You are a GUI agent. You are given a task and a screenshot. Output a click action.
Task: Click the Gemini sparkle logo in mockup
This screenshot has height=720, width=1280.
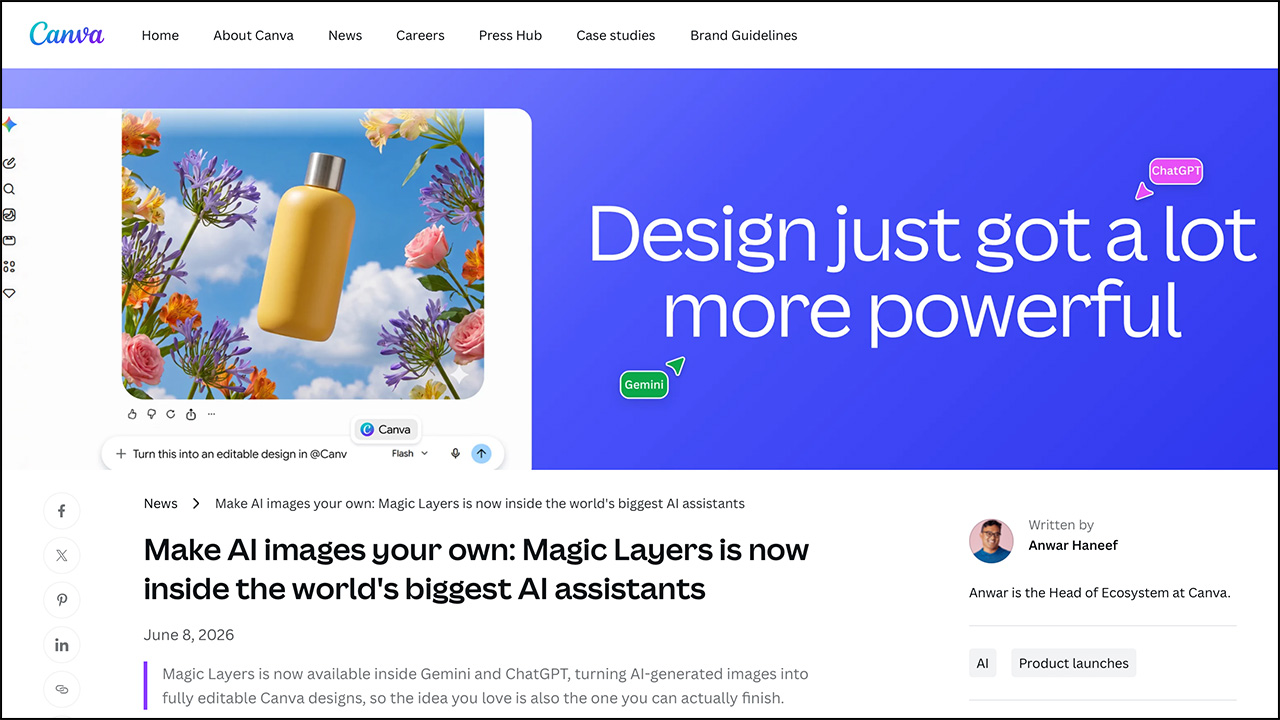9,125
